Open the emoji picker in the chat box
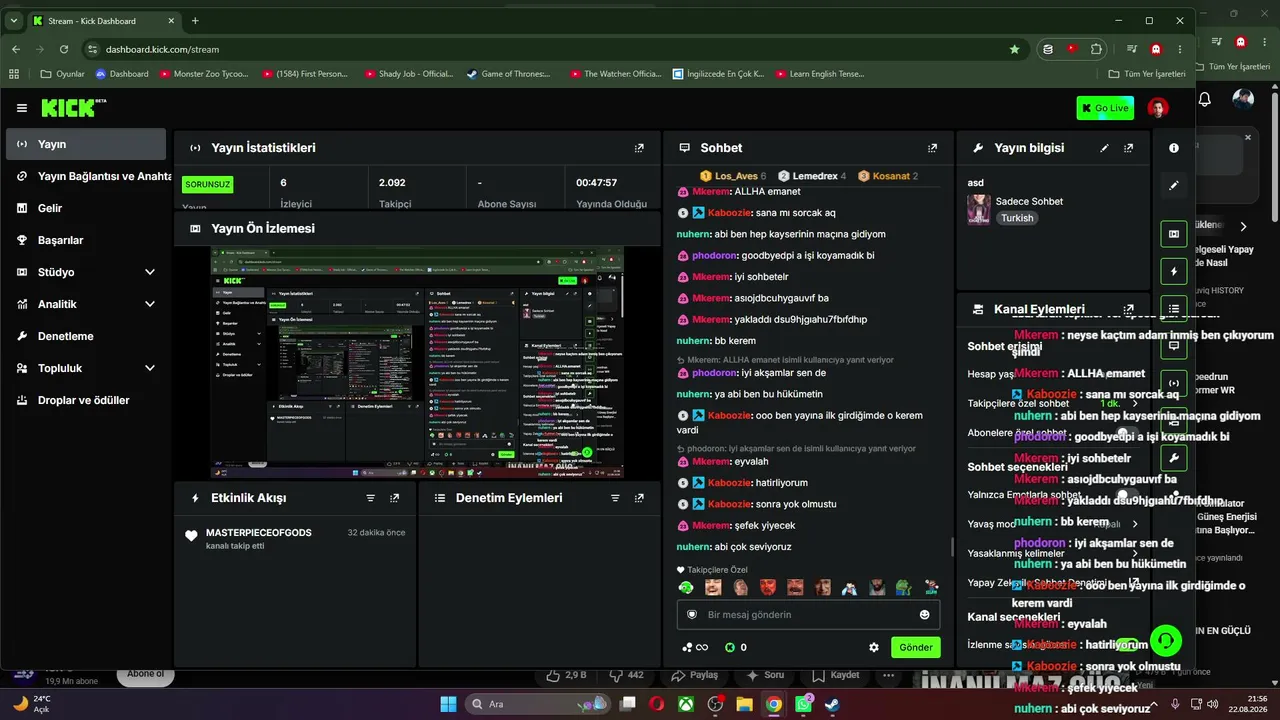This screenshot has height=720, width=1280. click(924, 615)
